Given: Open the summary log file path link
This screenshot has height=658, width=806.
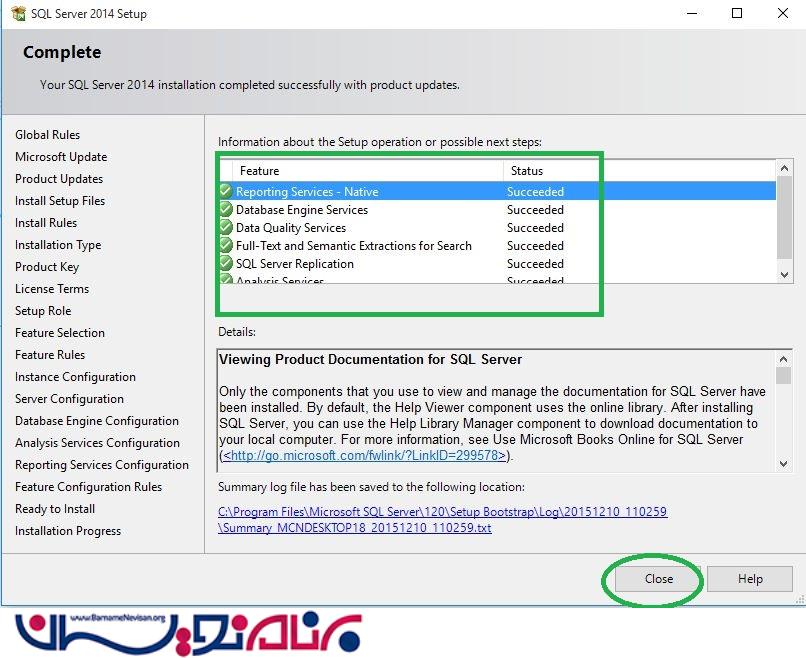Looking at the screenshot, I should pyautogui.click(x=443, y=511).
